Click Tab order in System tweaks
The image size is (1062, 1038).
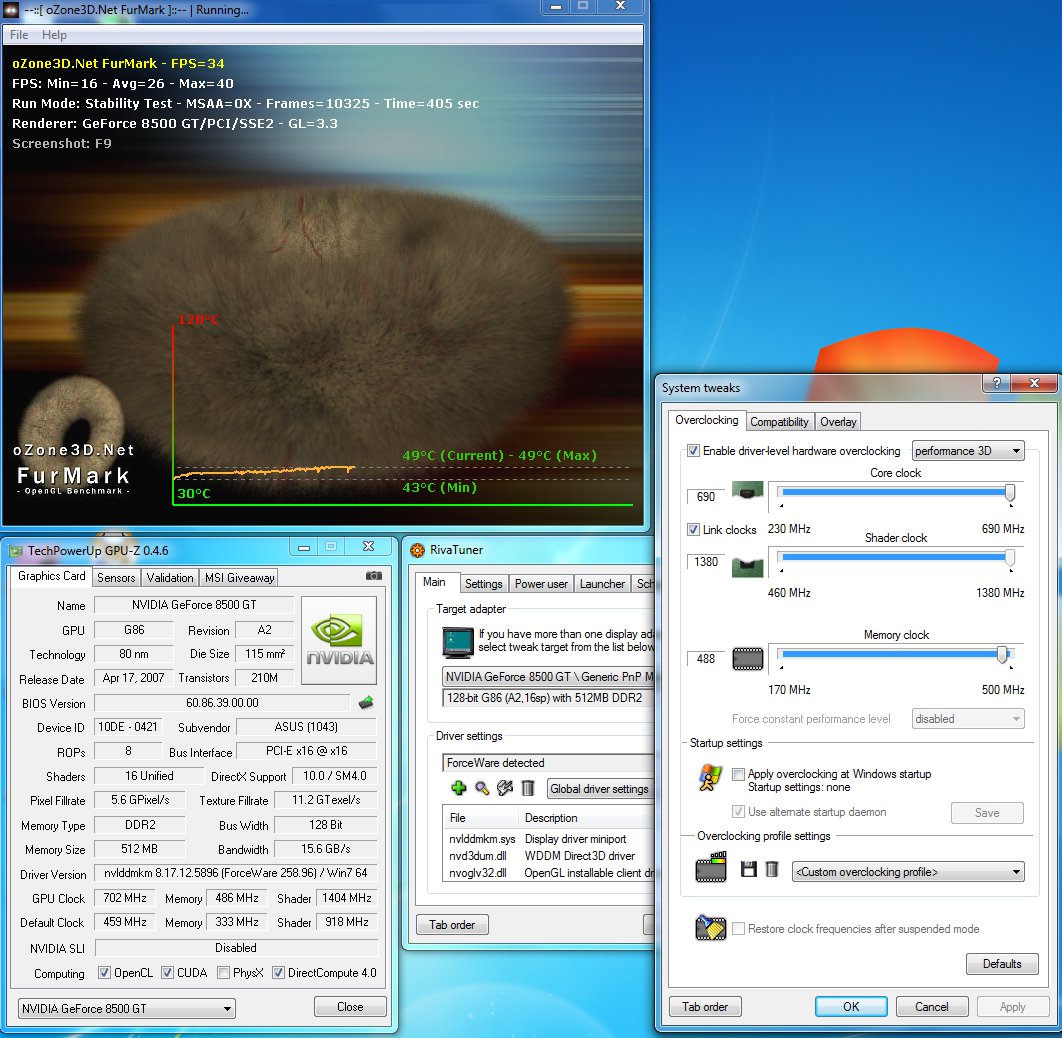coord(704,1006)
